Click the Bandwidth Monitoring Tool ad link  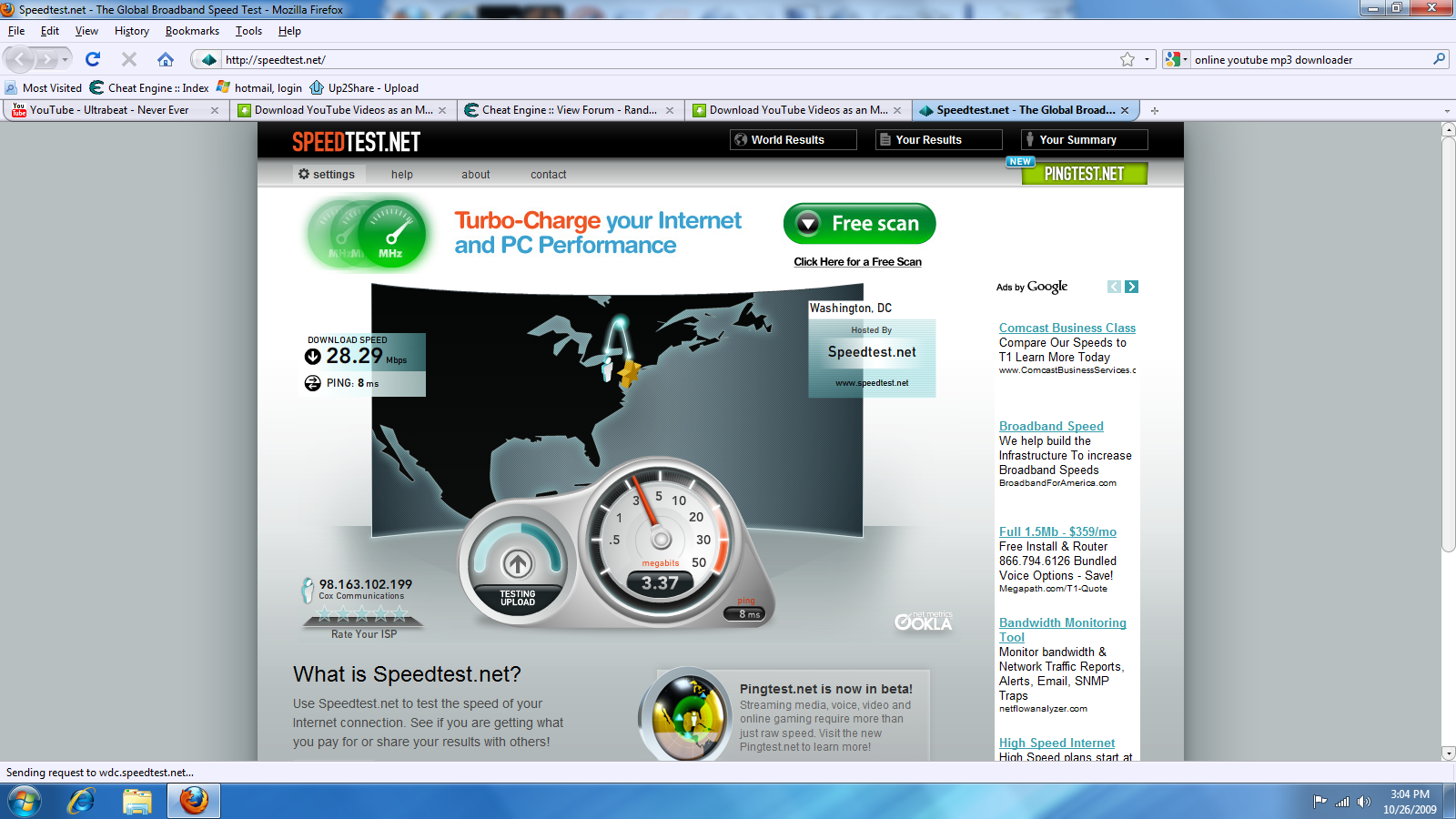tap(1062, 630)
